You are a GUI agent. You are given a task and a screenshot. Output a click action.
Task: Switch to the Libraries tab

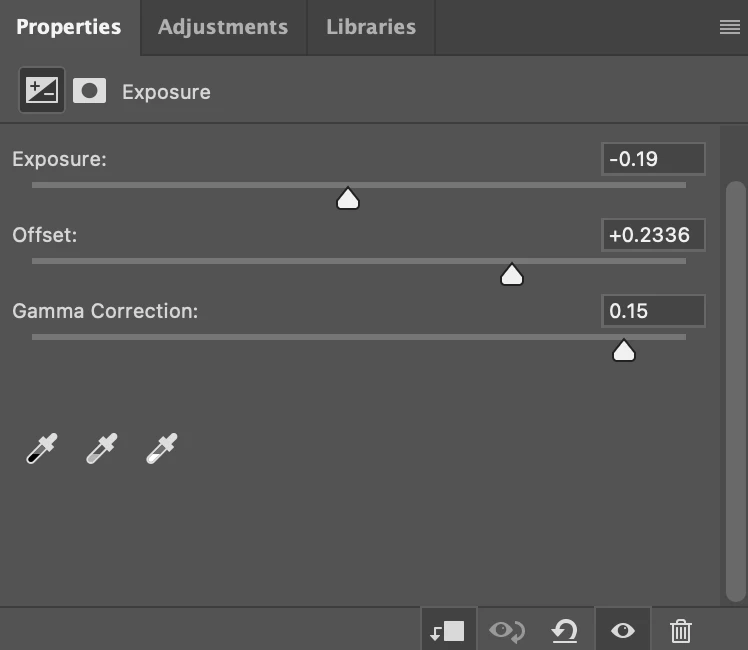[371, 27]
